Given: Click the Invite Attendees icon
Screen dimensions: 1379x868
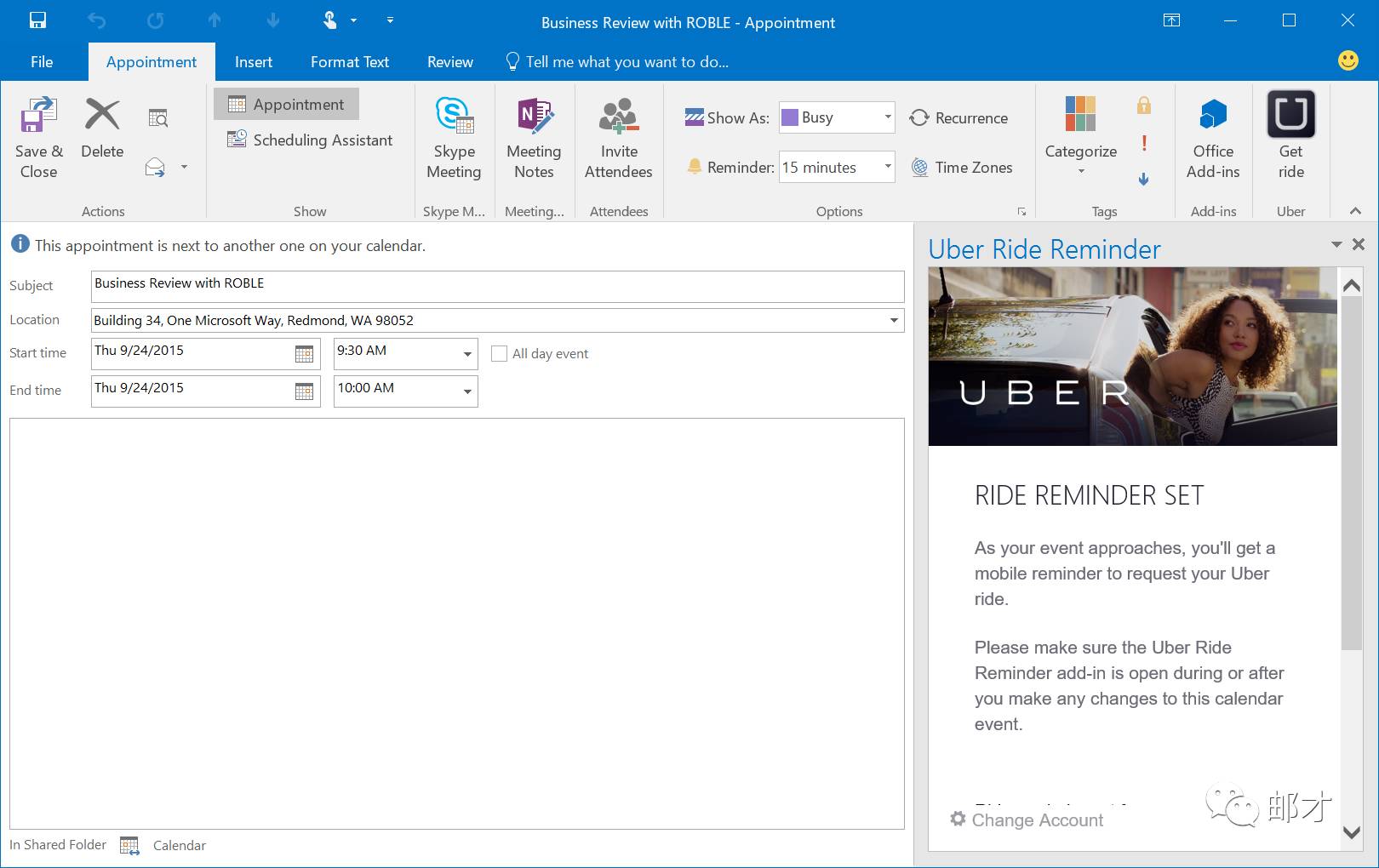Looking at the screenshot, I should [x=618, y=117].
